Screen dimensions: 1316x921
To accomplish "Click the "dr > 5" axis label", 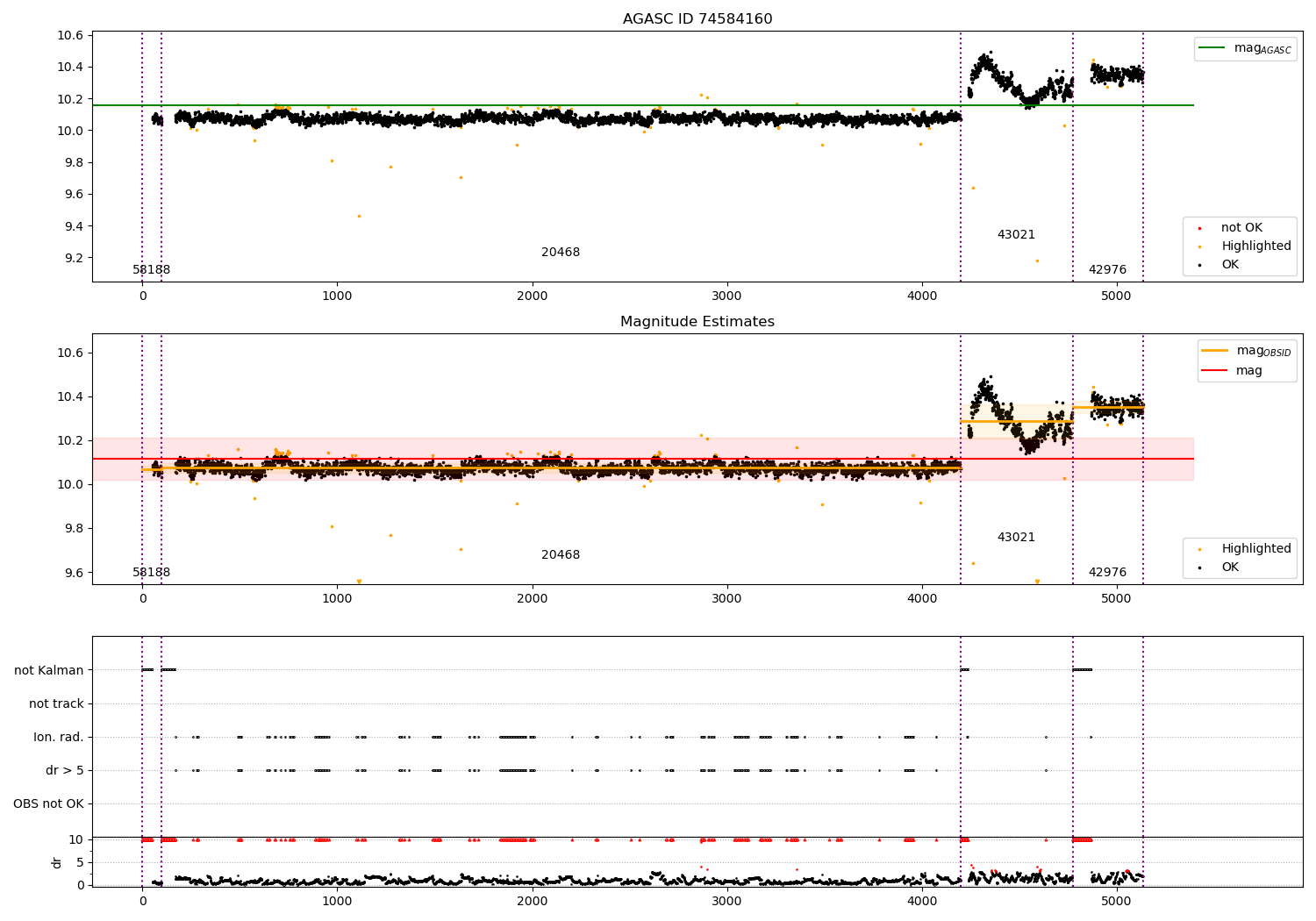I will [65, 771].
